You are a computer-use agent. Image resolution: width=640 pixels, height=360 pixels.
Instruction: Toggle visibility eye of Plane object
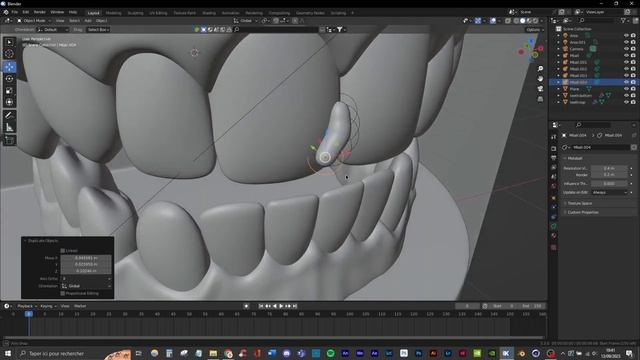[626, 89]
